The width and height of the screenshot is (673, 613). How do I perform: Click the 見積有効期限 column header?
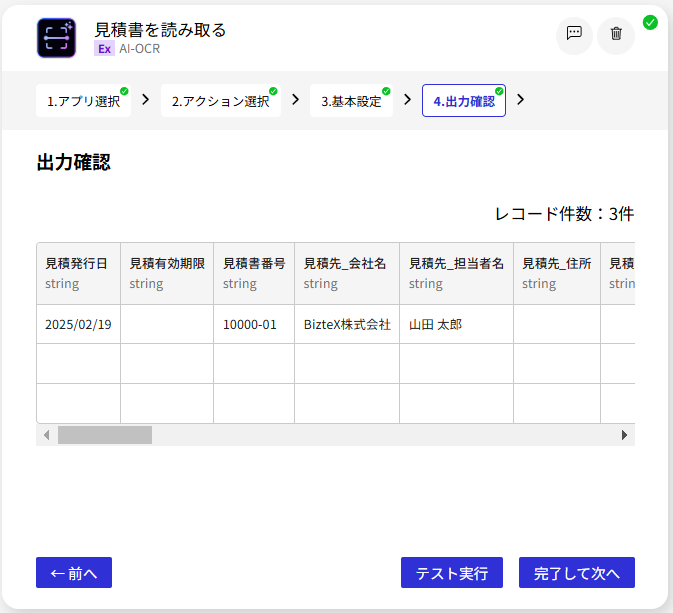(167, 273)
